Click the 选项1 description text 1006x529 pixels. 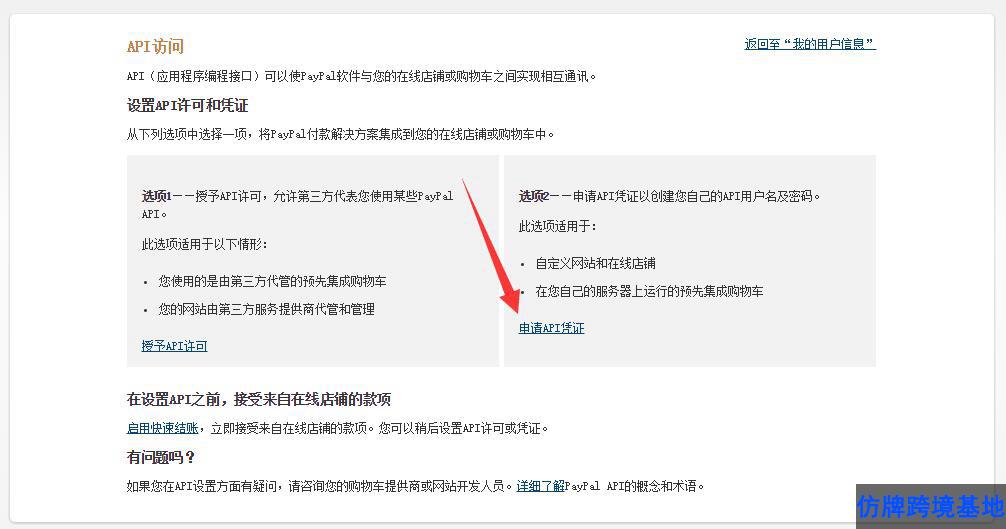point(298,205)
